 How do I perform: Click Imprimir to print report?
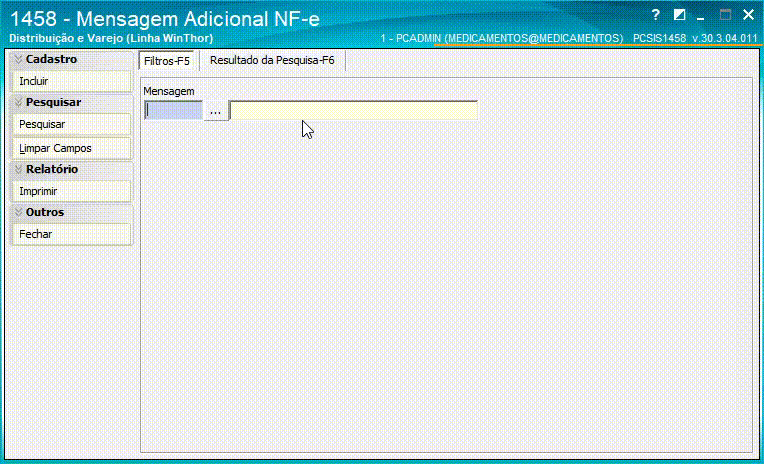click(72, 191)
